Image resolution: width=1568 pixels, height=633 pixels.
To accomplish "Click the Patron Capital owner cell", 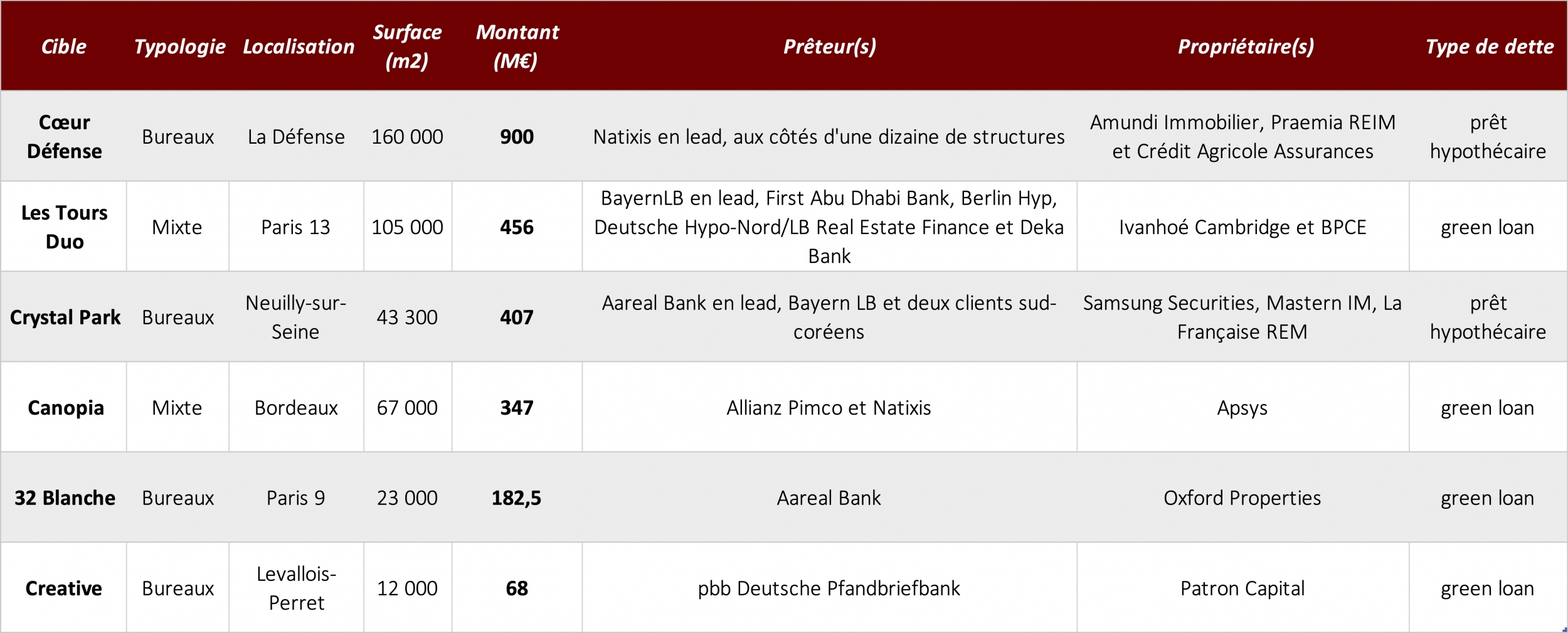I will [1242, 588].
